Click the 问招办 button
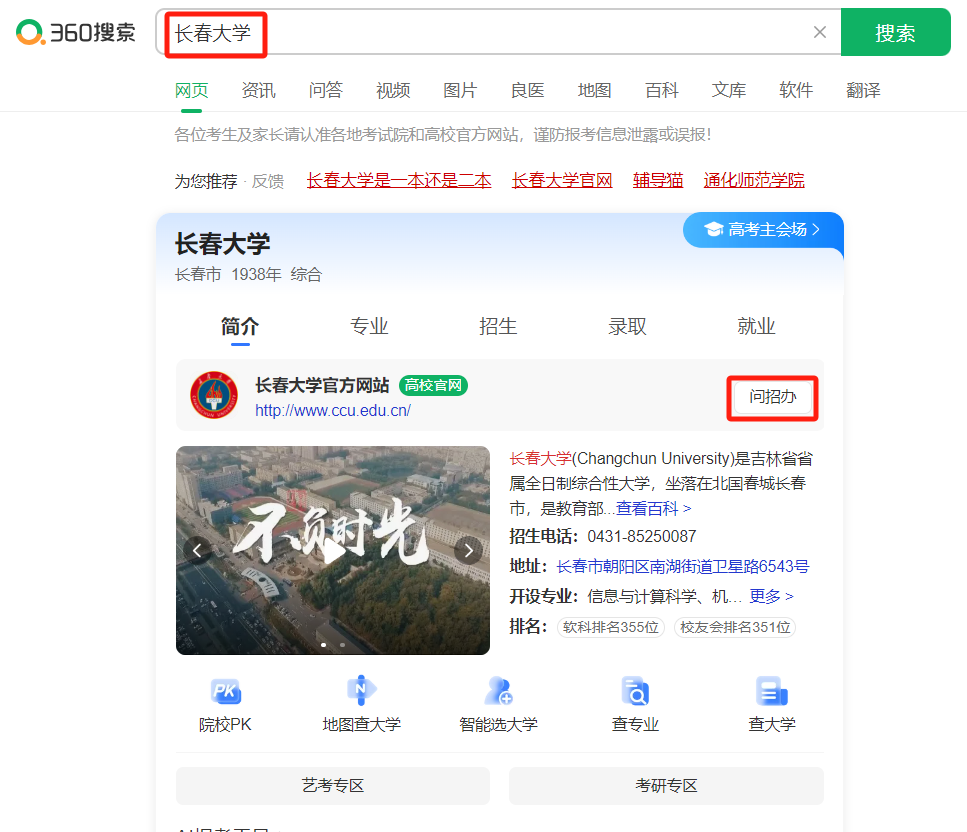967x832 pixels. click(773, 397)
